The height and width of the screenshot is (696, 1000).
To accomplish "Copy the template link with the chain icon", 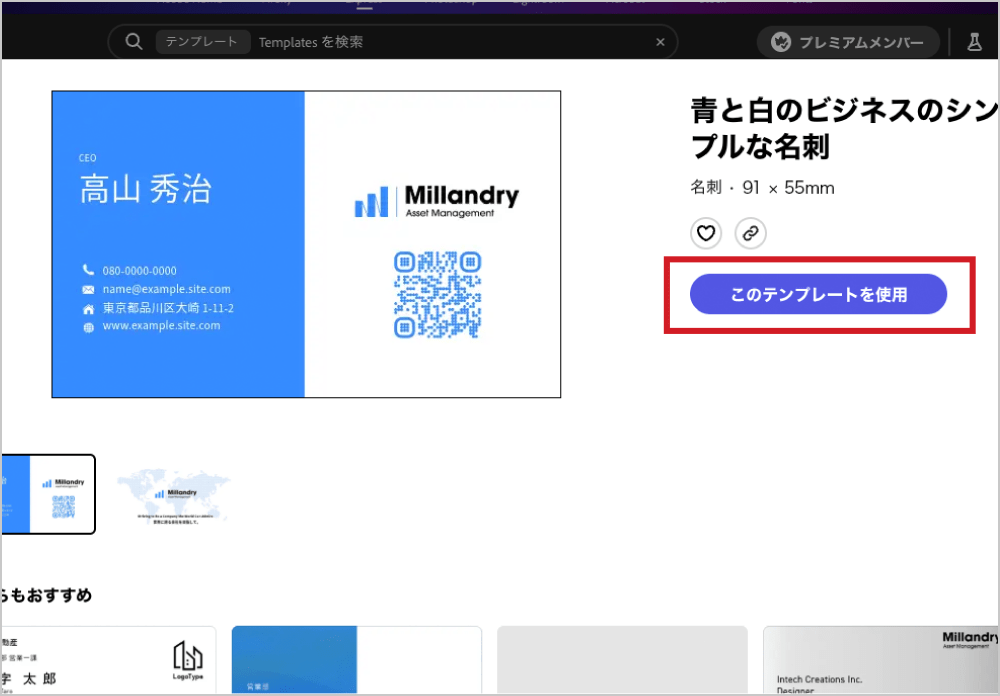I will (750, 233).
